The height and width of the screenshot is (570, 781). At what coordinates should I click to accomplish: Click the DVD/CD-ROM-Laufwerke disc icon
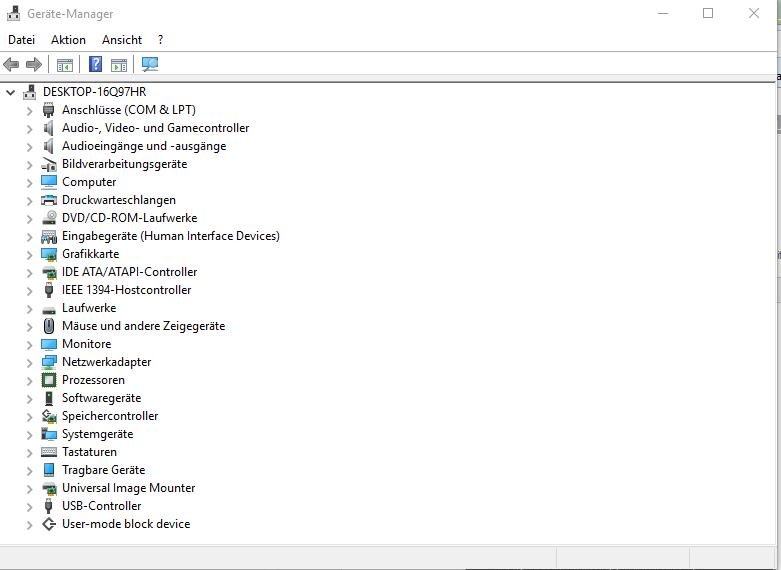point(49,218)
